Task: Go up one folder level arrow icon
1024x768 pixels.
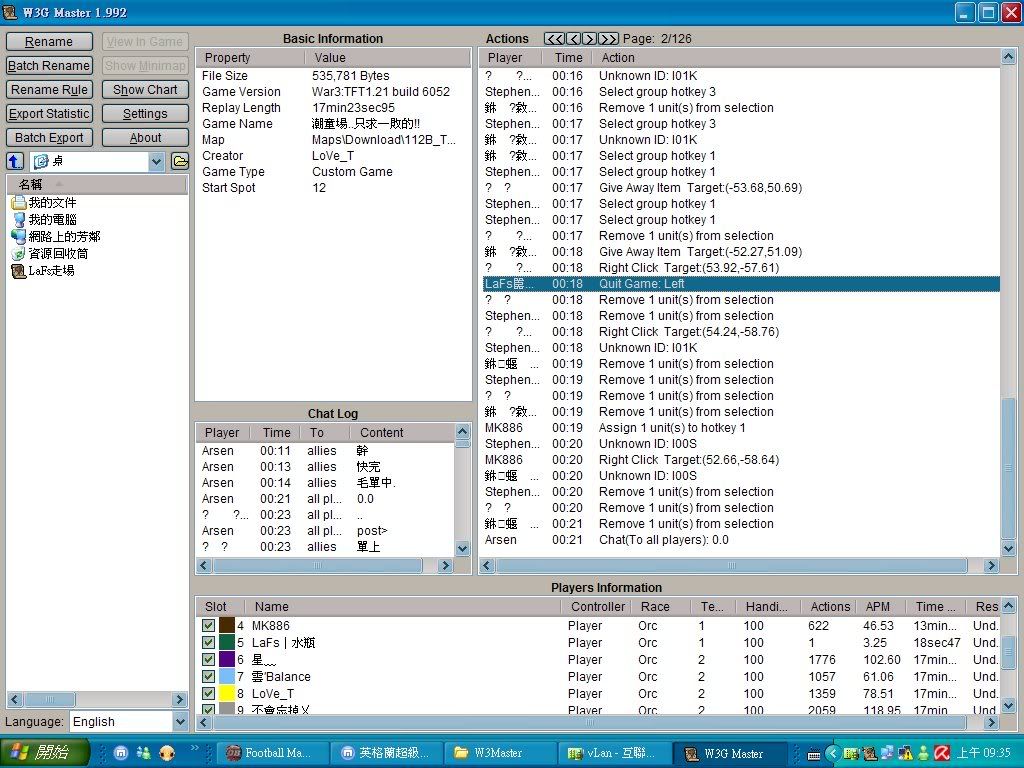Action: 15,161
